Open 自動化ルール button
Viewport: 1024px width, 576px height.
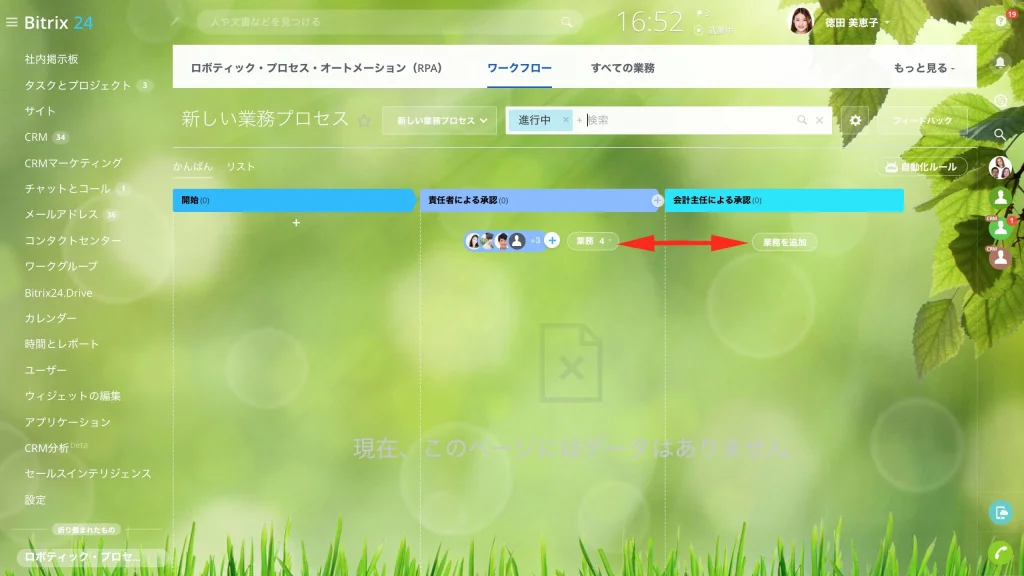coord(921,167)
